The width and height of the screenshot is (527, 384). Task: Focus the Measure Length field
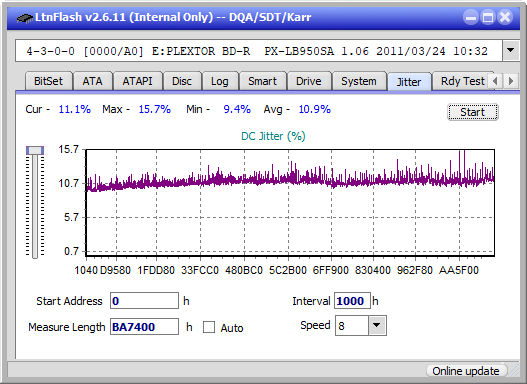(145, 327)
